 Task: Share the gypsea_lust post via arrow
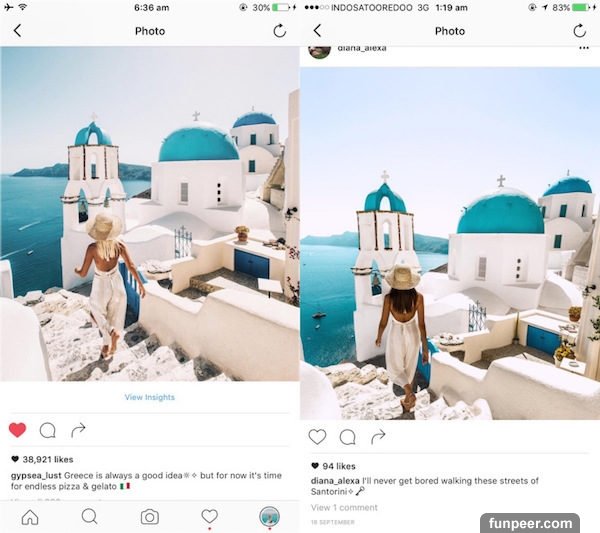point(78,430)
